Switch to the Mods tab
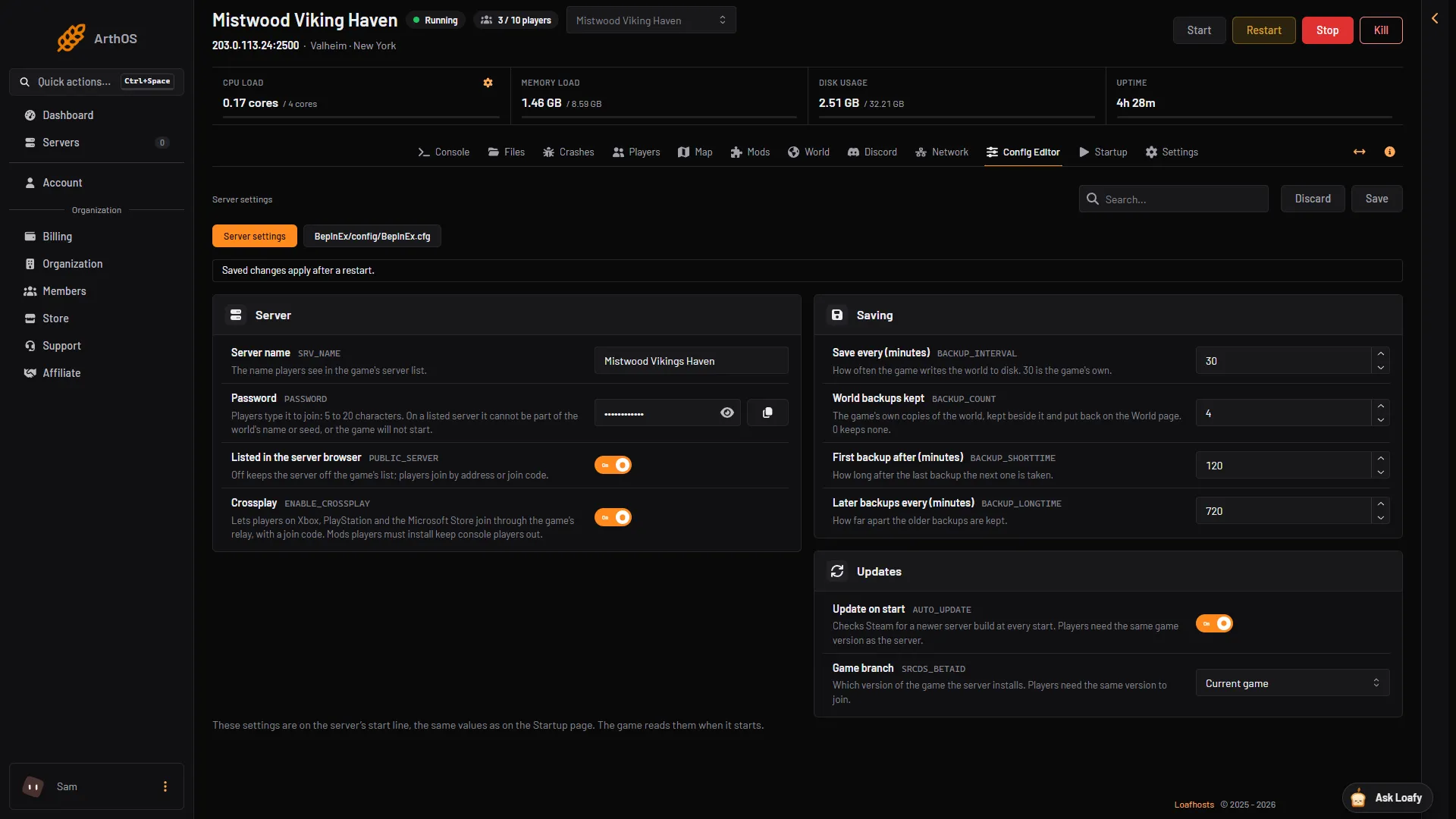The width and height of the screenshot is (1456, 819). coord(750,152)
